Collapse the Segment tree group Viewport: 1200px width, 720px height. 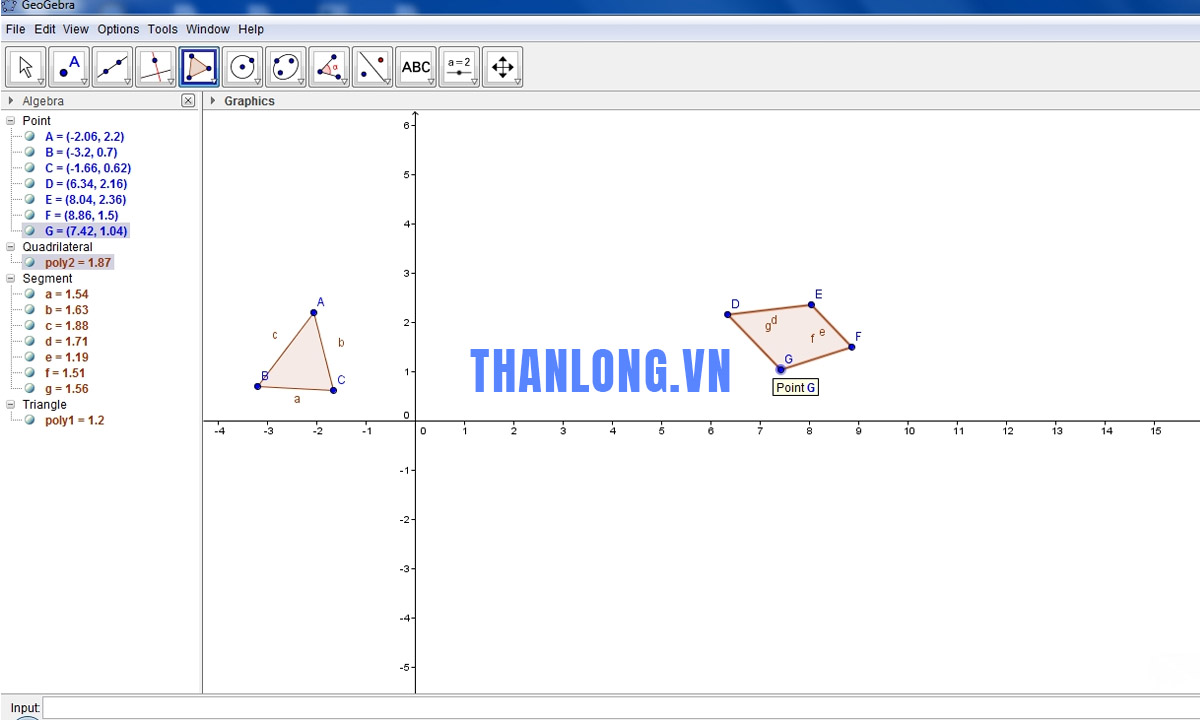pos(11,279)
